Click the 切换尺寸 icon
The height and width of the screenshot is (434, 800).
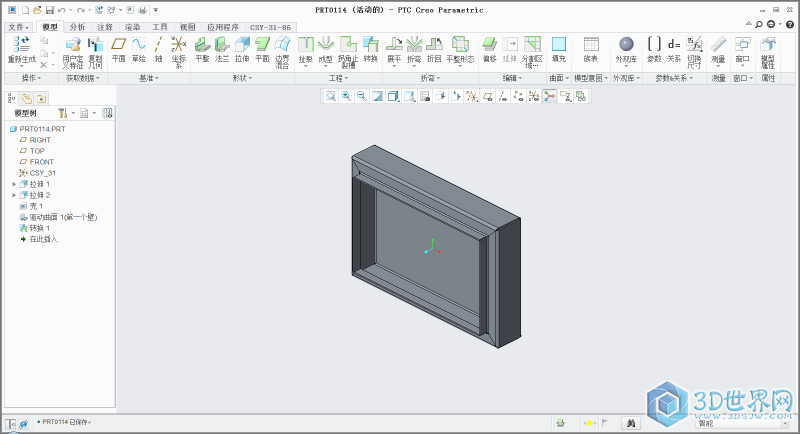coord(694,44)
